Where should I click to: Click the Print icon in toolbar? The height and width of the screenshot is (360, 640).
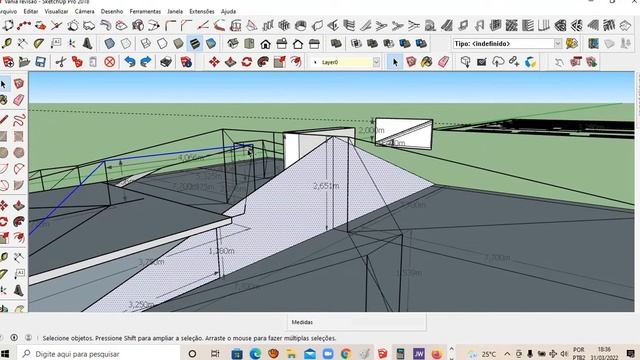[166, 62]
